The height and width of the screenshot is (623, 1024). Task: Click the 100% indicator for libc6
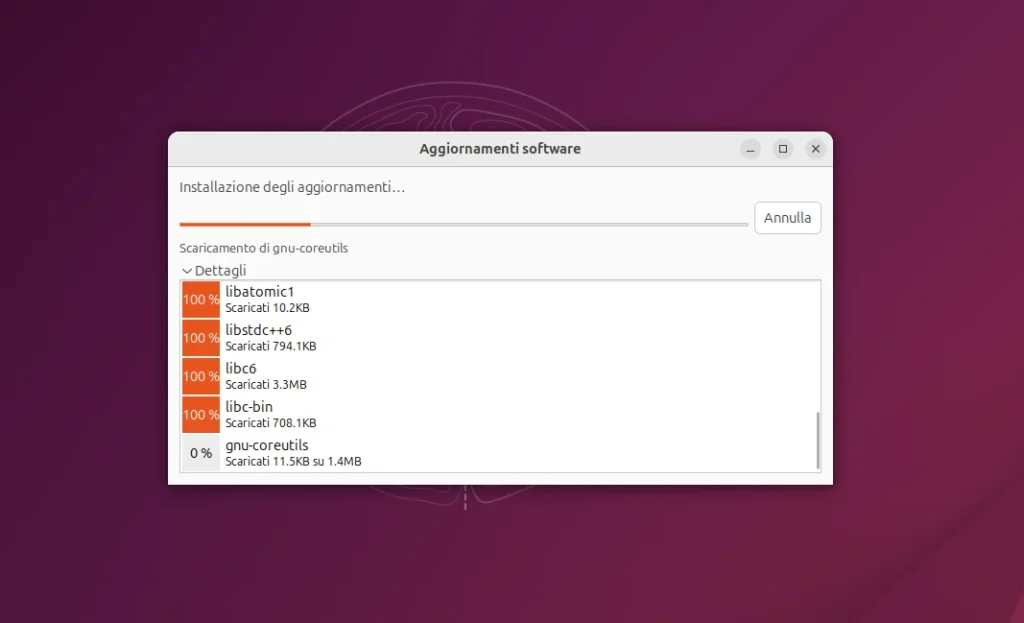(x=200, y=375)
